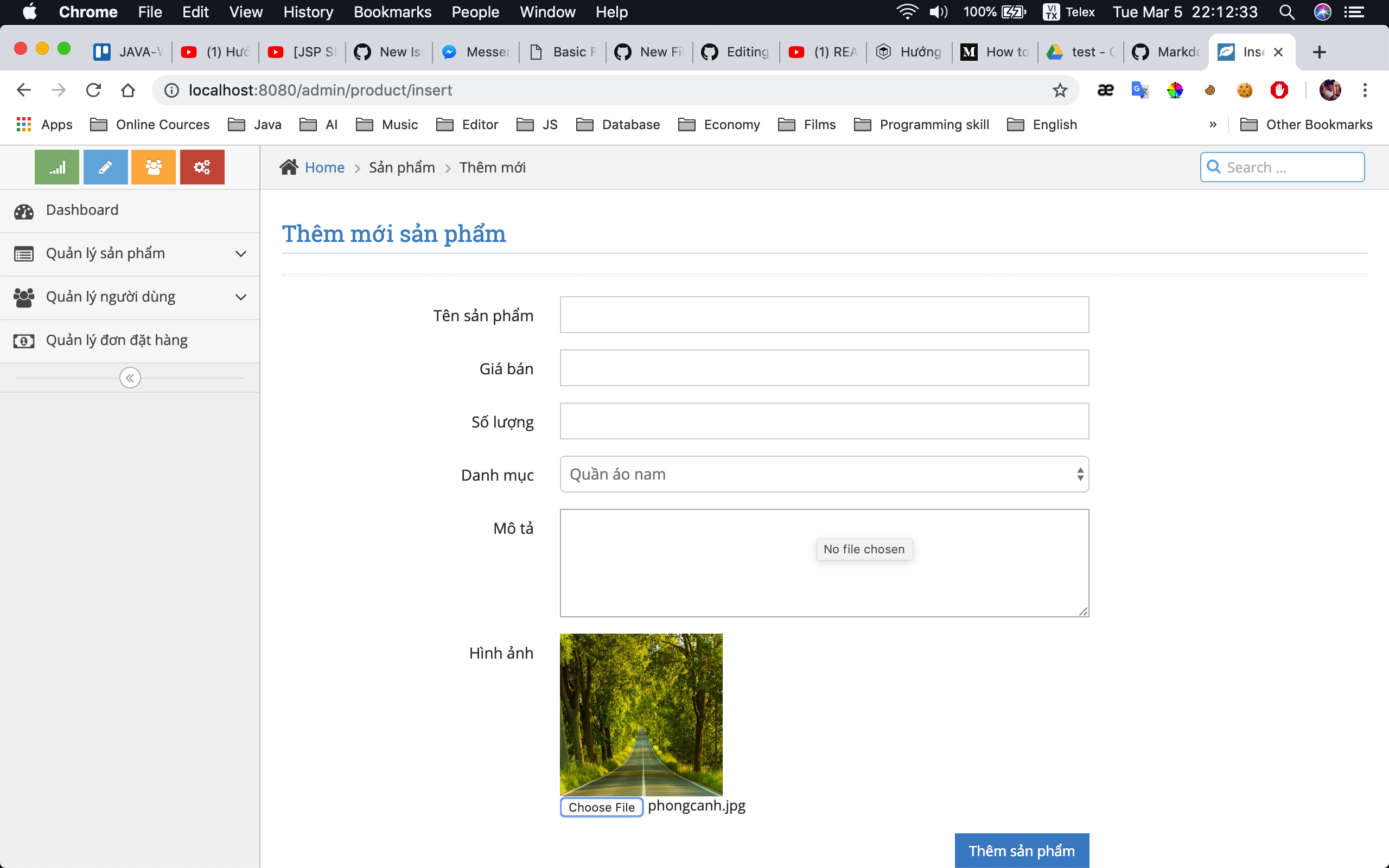
Task: Click the AdBlock hand extension icon
Action: [1279, 90]
